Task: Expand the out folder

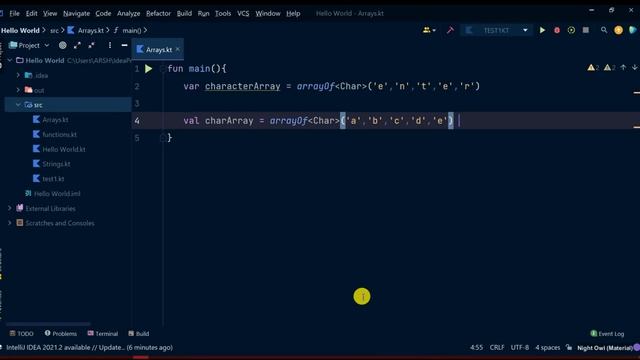Action: [18, 90]
